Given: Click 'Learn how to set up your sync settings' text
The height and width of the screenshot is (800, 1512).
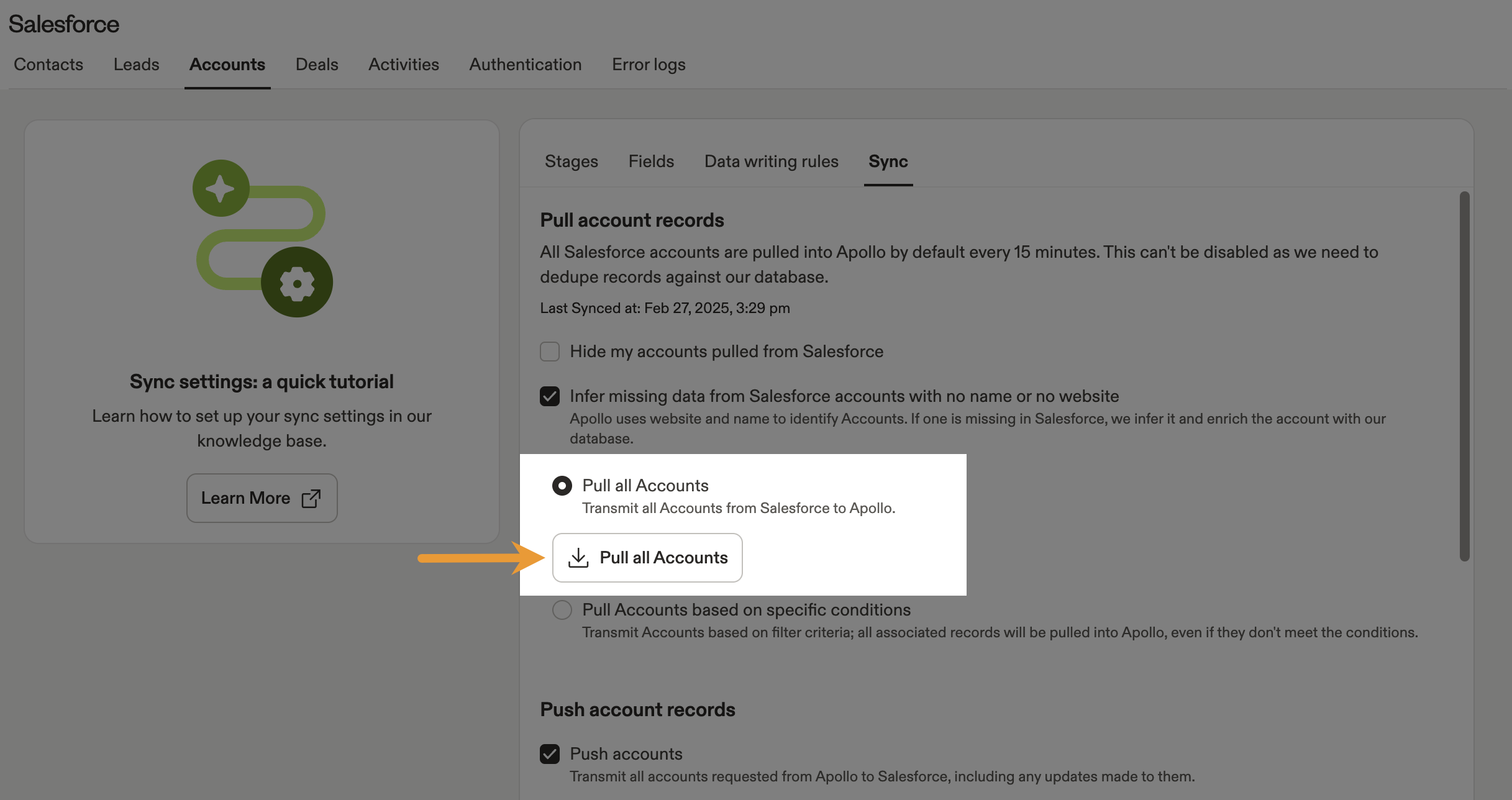Looking at the screenshot, I should (x=262, y=429).
